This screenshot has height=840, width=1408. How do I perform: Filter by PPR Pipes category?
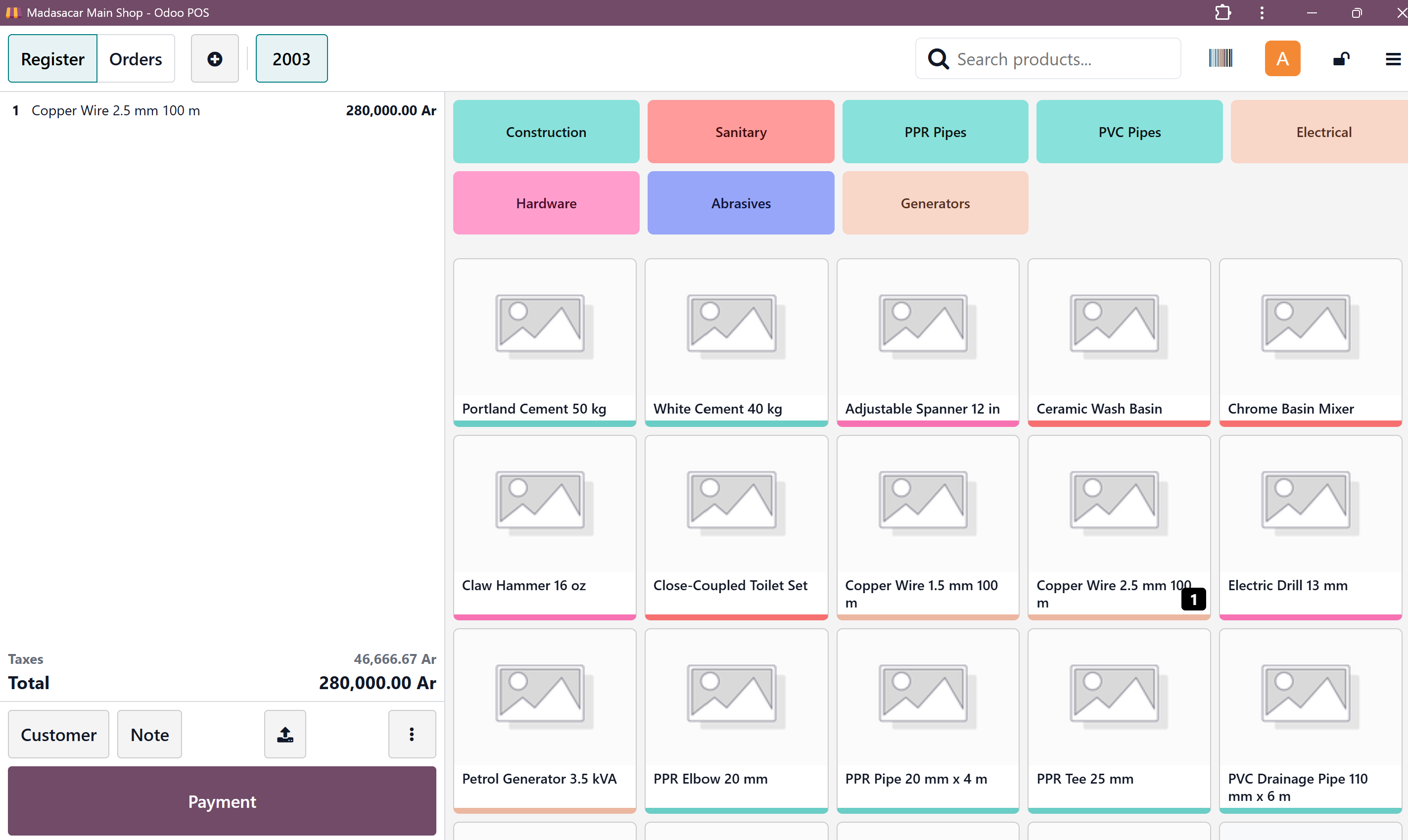click(935, 132)
